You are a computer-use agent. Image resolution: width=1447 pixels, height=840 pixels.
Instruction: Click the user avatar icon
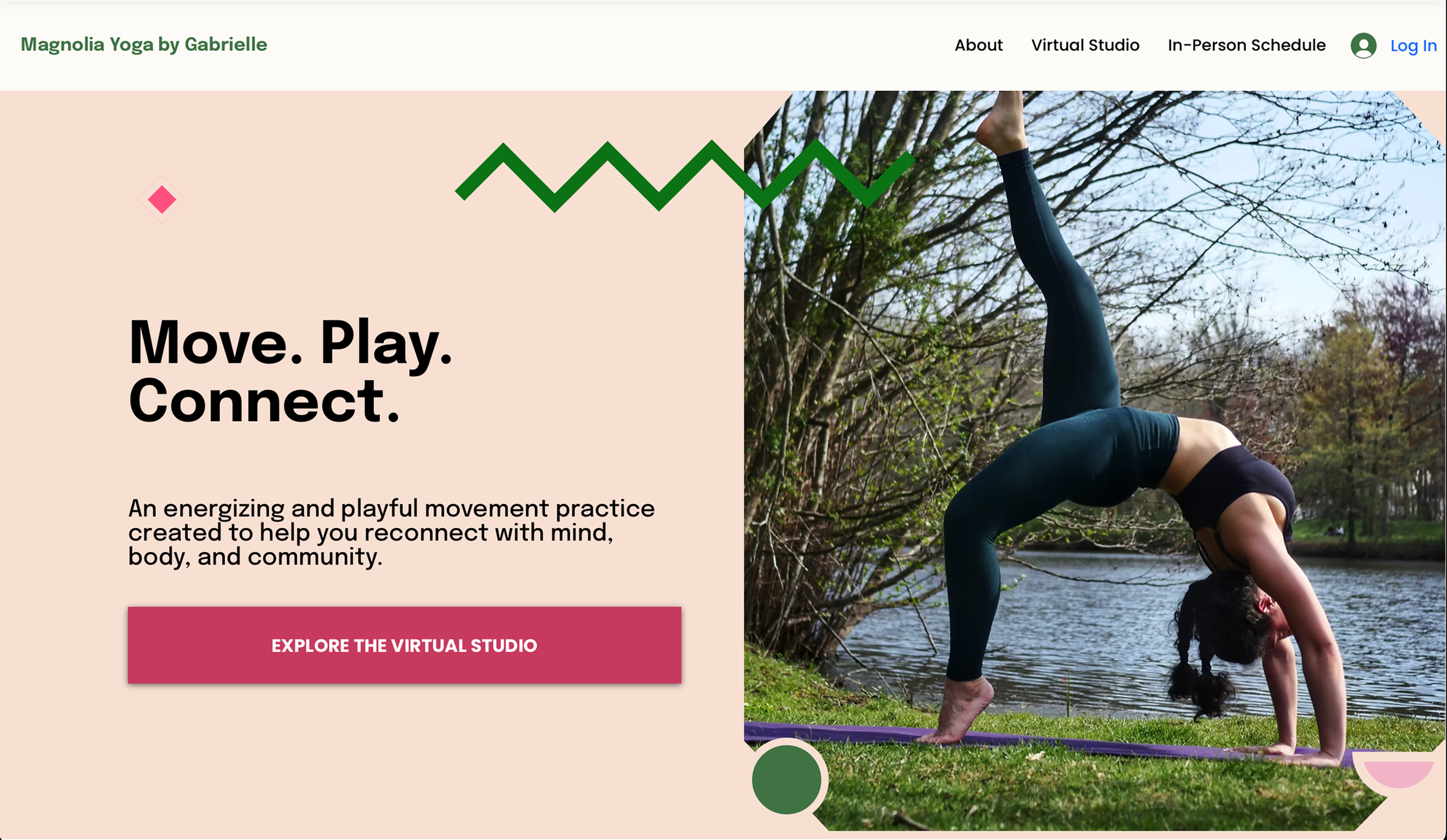(1363, 45)
